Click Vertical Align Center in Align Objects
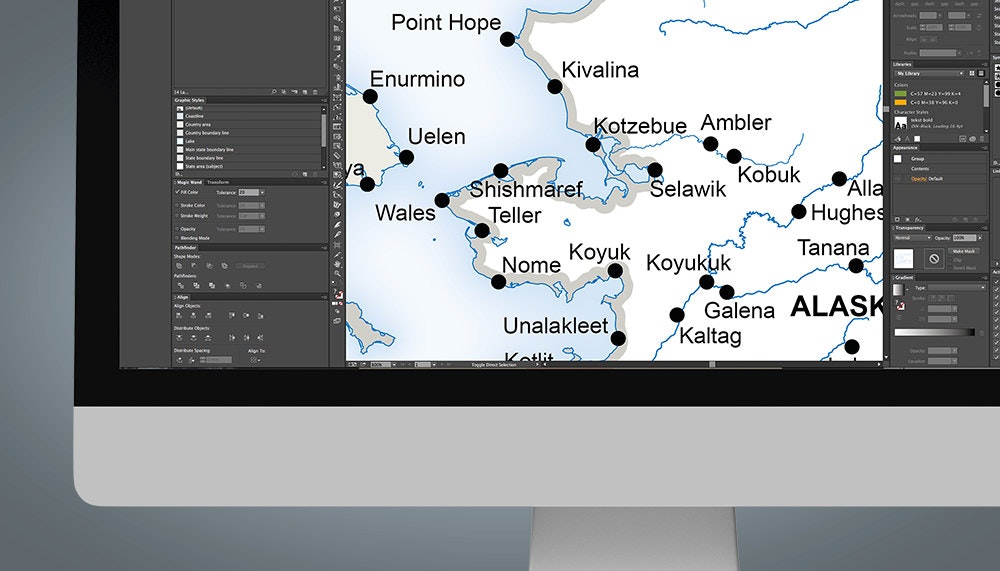The image size is (1000, 571). click(x=246, y=315)
